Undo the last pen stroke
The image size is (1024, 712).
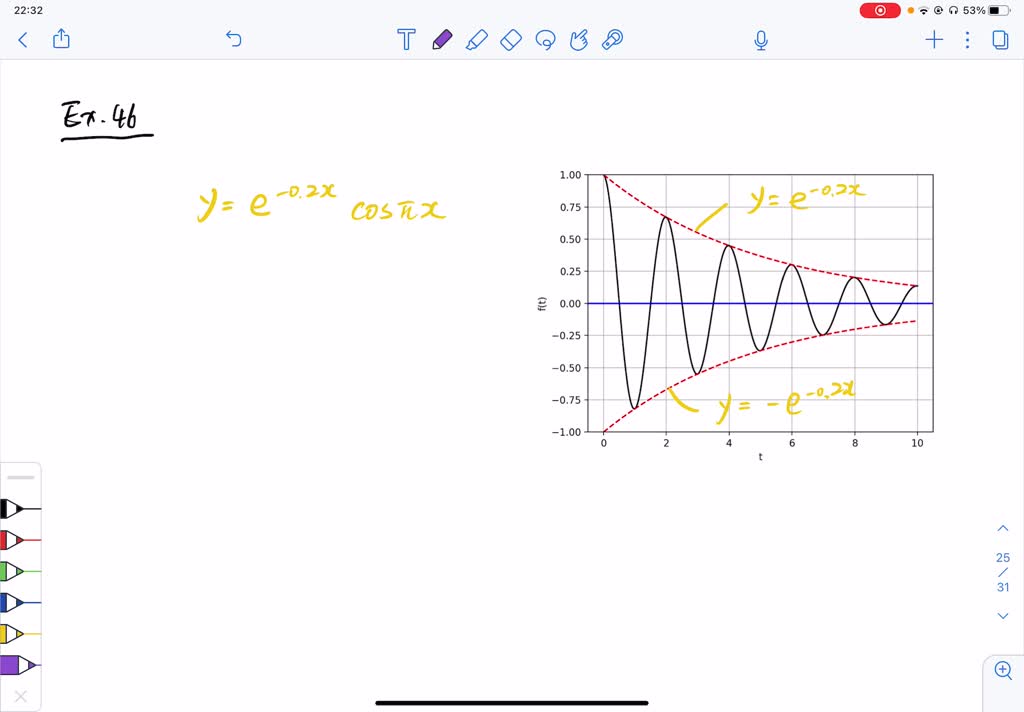[x=233, y=39]
